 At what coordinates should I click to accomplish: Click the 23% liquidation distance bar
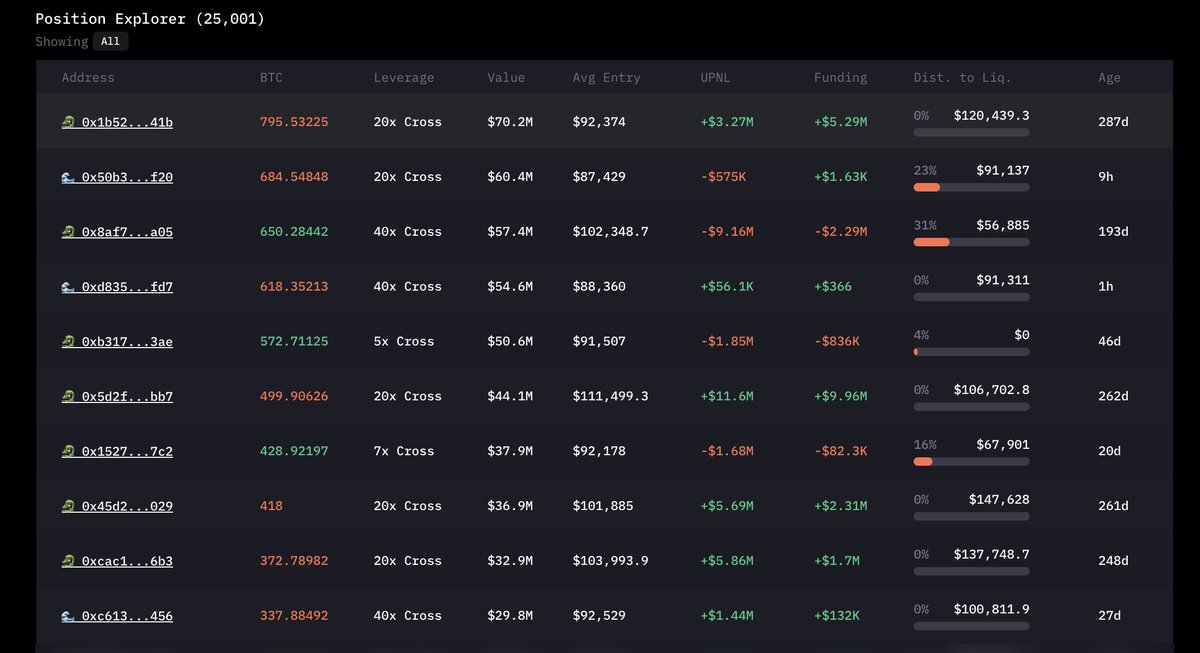click(971, 187)
